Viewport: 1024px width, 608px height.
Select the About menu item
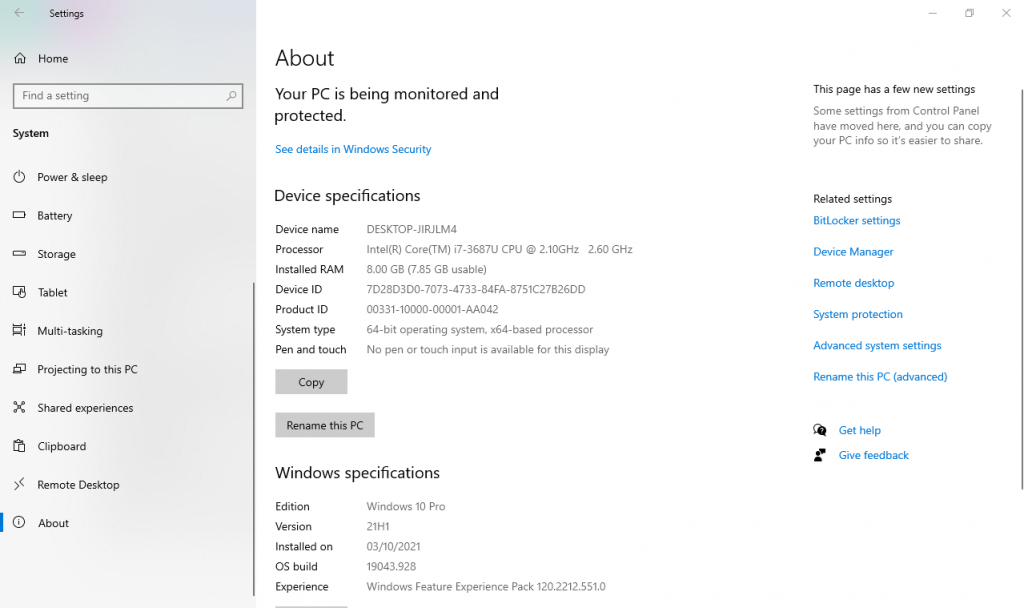(53, 523)
